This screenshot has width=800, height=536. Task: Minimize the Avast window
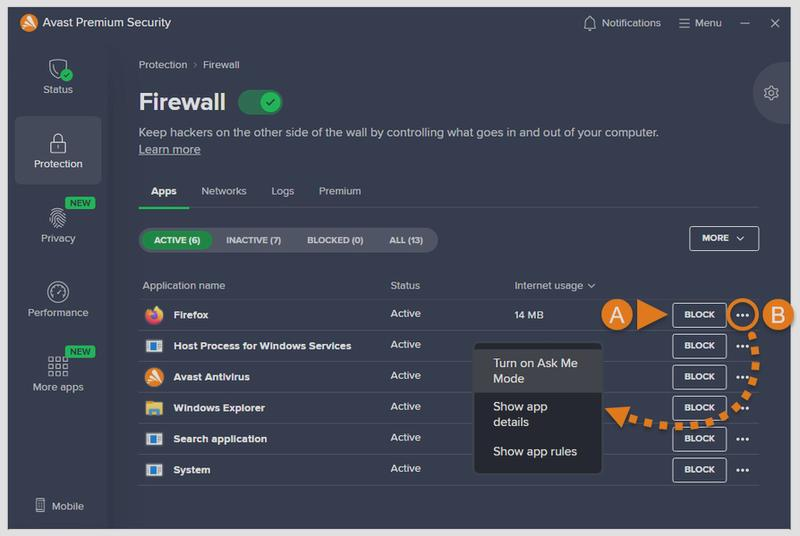[x=745, y=23]
